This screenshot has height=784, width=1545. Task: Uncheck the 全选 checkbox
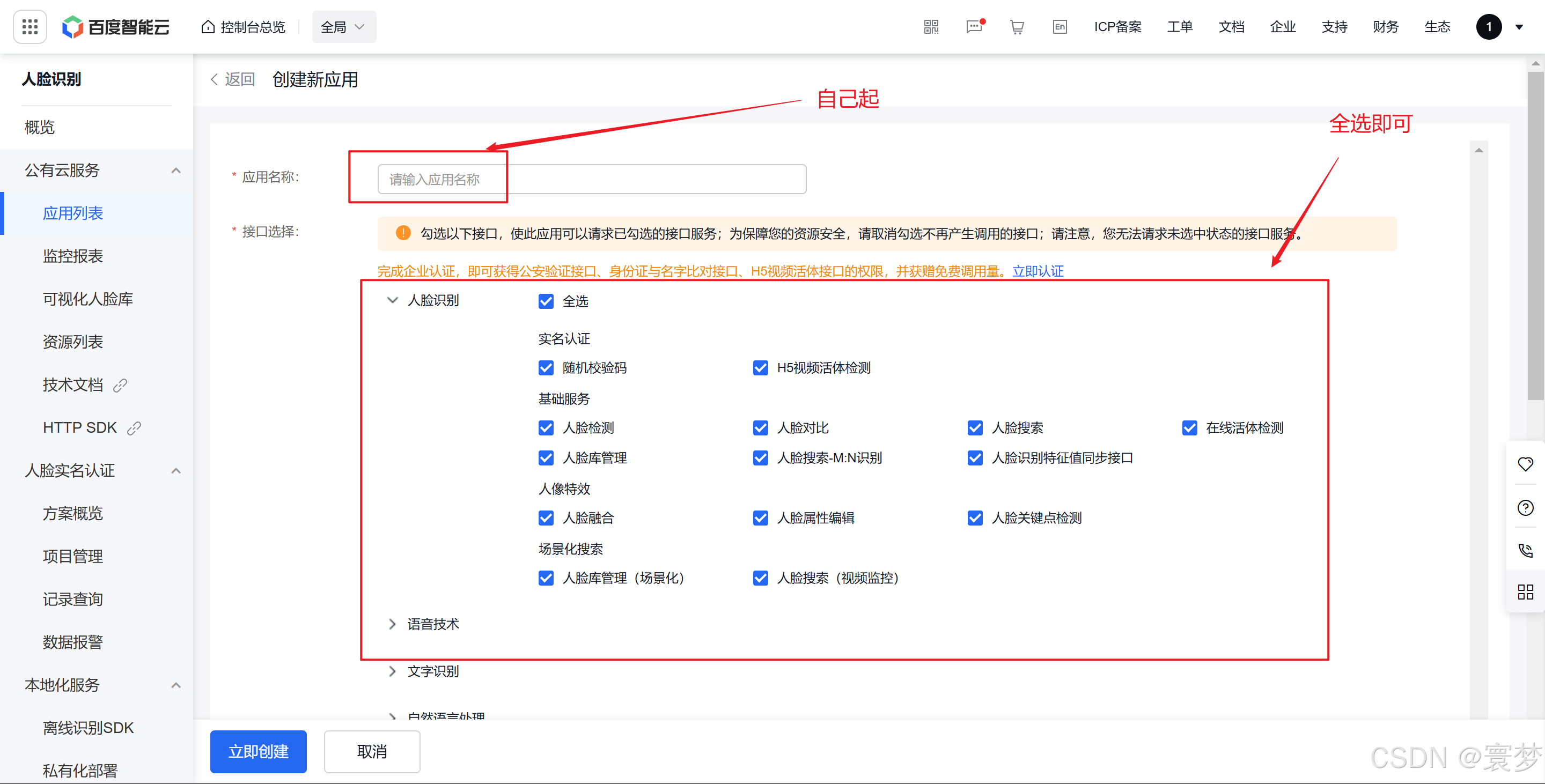[x=546, y=301]
